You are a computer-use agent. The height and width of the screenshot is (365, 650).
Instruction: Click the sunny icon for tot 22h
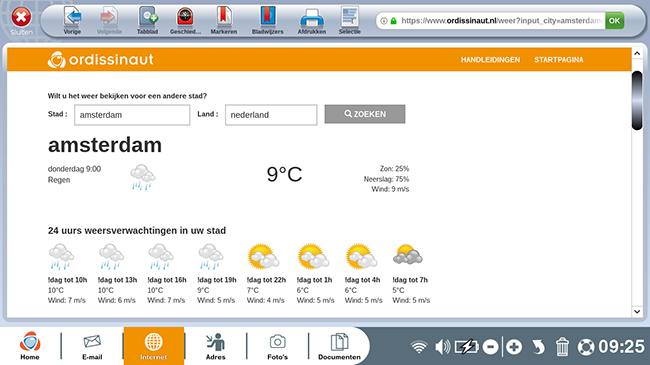[x=263, y=257]
